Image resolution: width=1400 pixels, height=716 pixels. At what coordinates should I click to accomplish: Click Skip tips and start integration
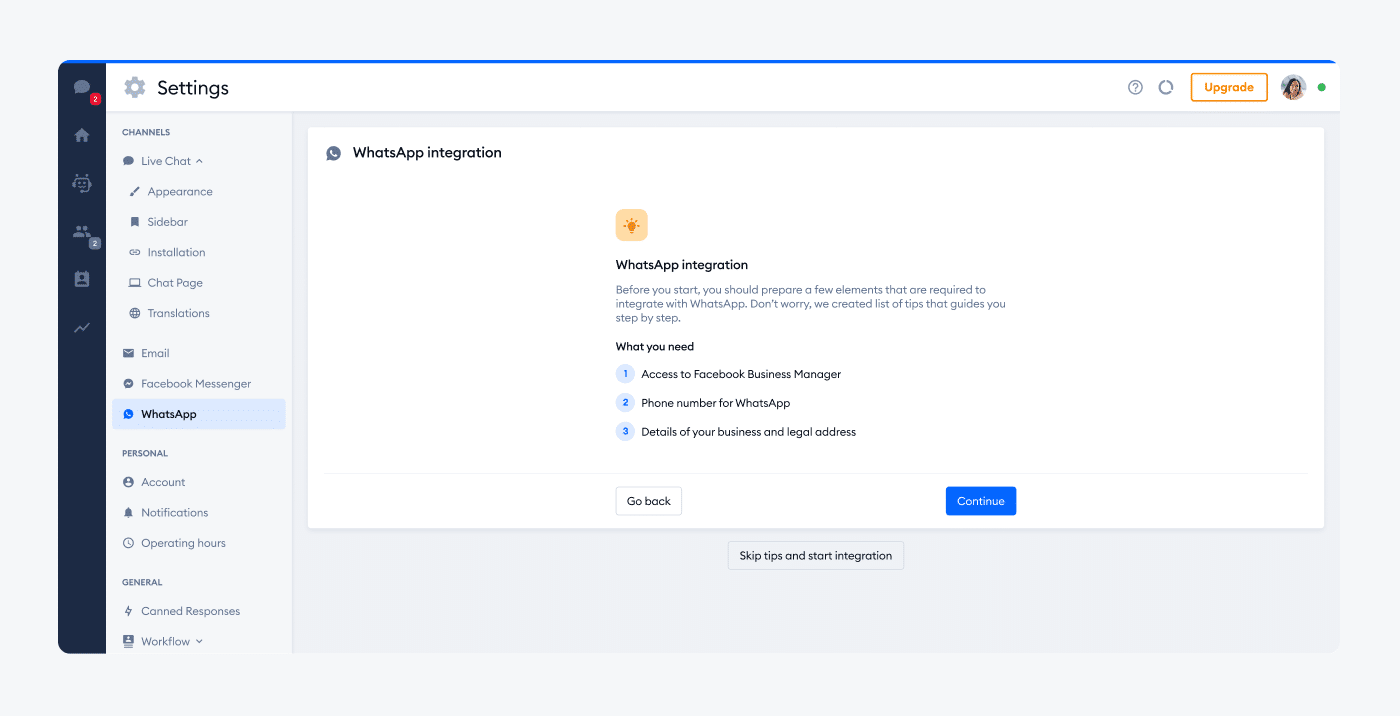coord(815,556)
